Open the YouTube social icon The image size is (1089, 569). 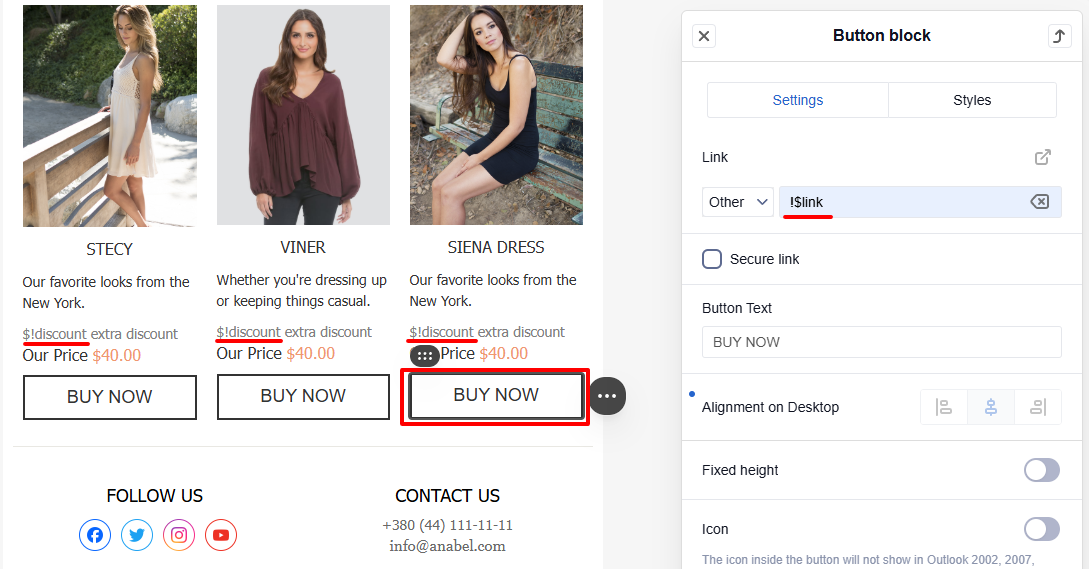[x=221, y=535]
